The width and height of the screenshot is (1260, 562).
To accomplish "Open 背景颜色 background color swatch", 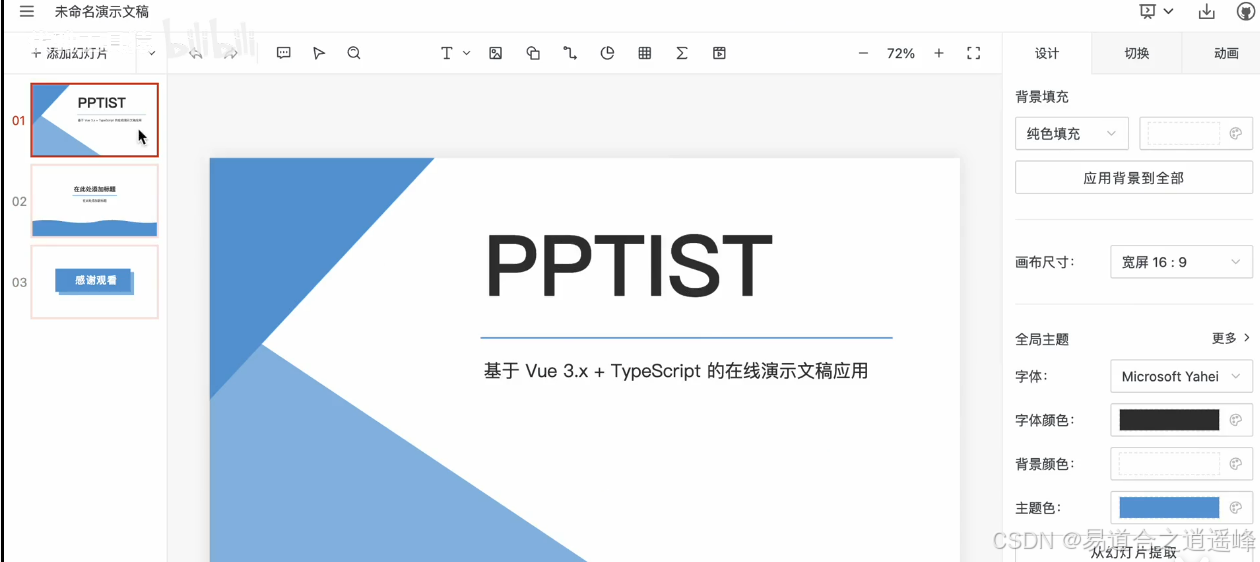I will click(x=1181, y=464).
